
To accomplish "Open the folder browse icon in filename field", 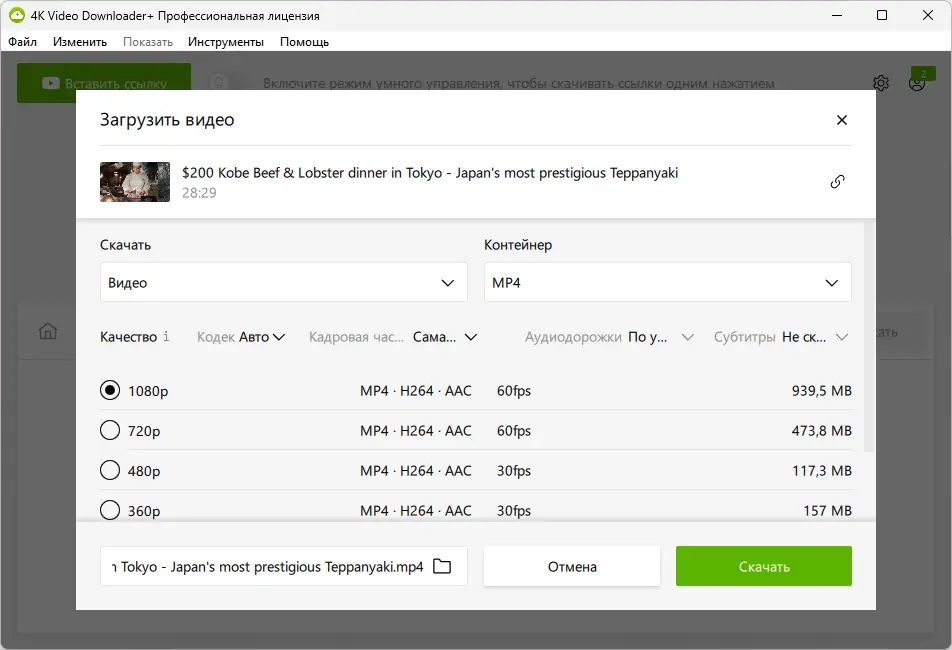I will point(442,566).
